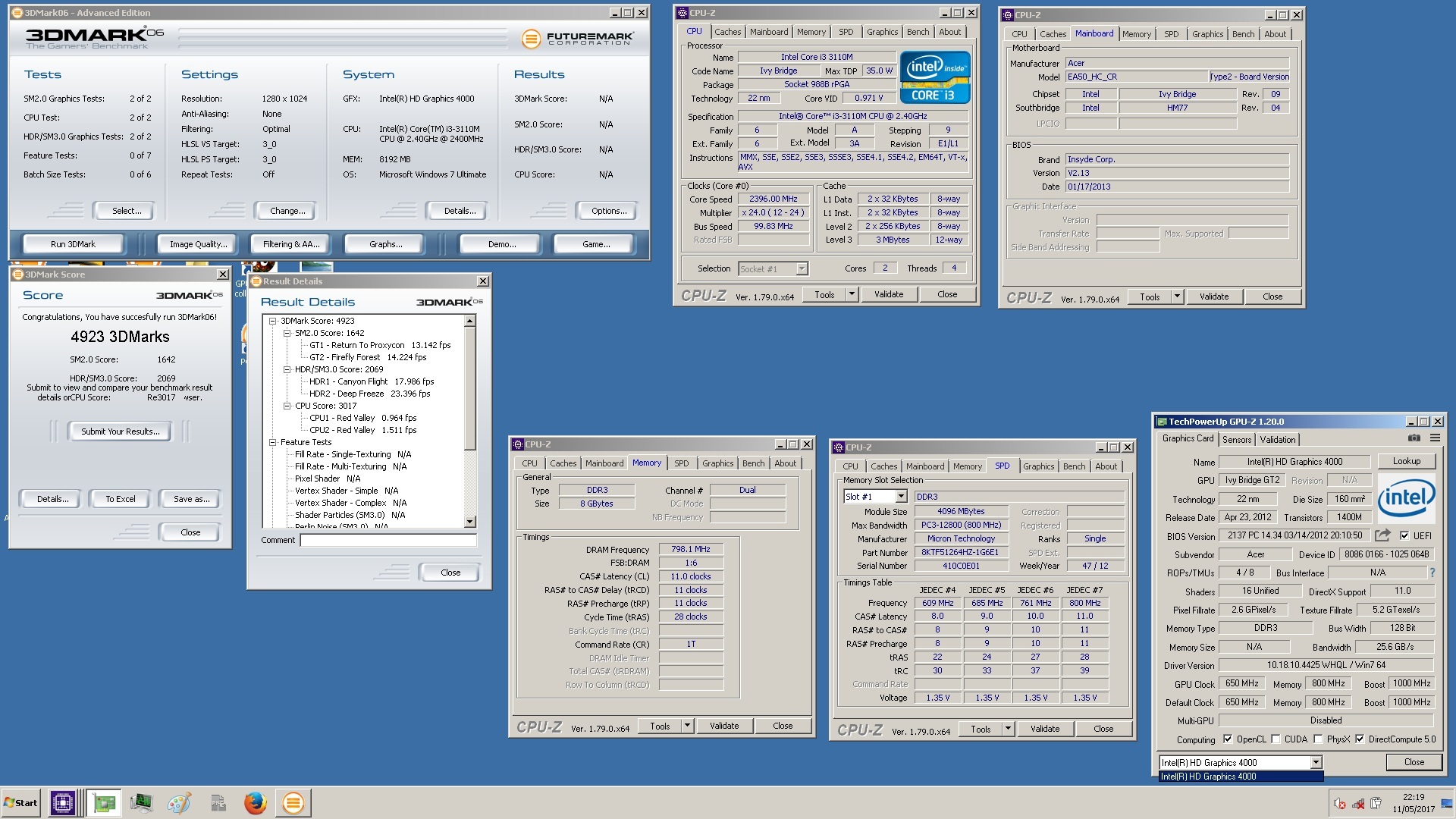Open the Tools dropdown arrow in CPU-Z CPU window
Screen dimensions: 1456x819
pos(852,294)
